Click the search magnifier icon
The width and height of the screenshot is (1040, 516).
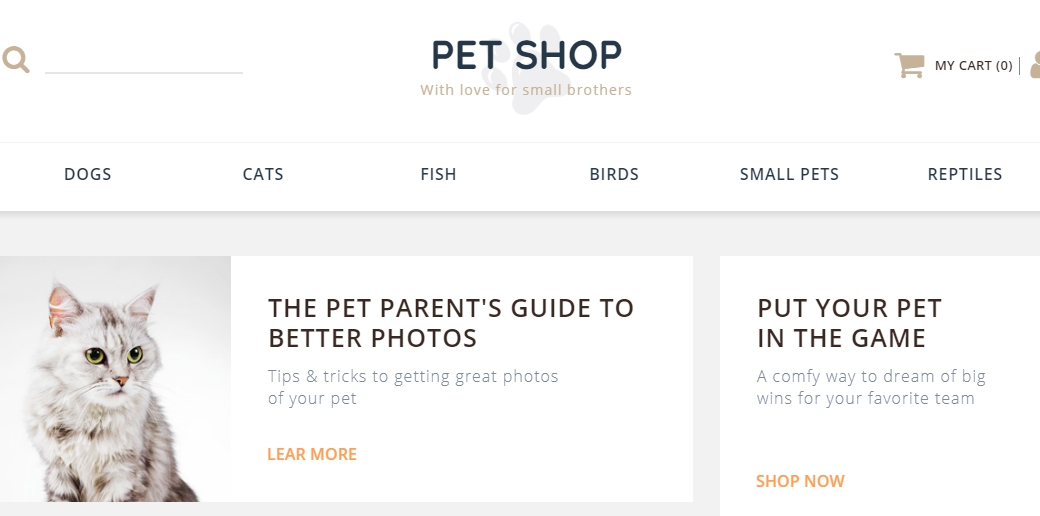click(x=15, y=60)
